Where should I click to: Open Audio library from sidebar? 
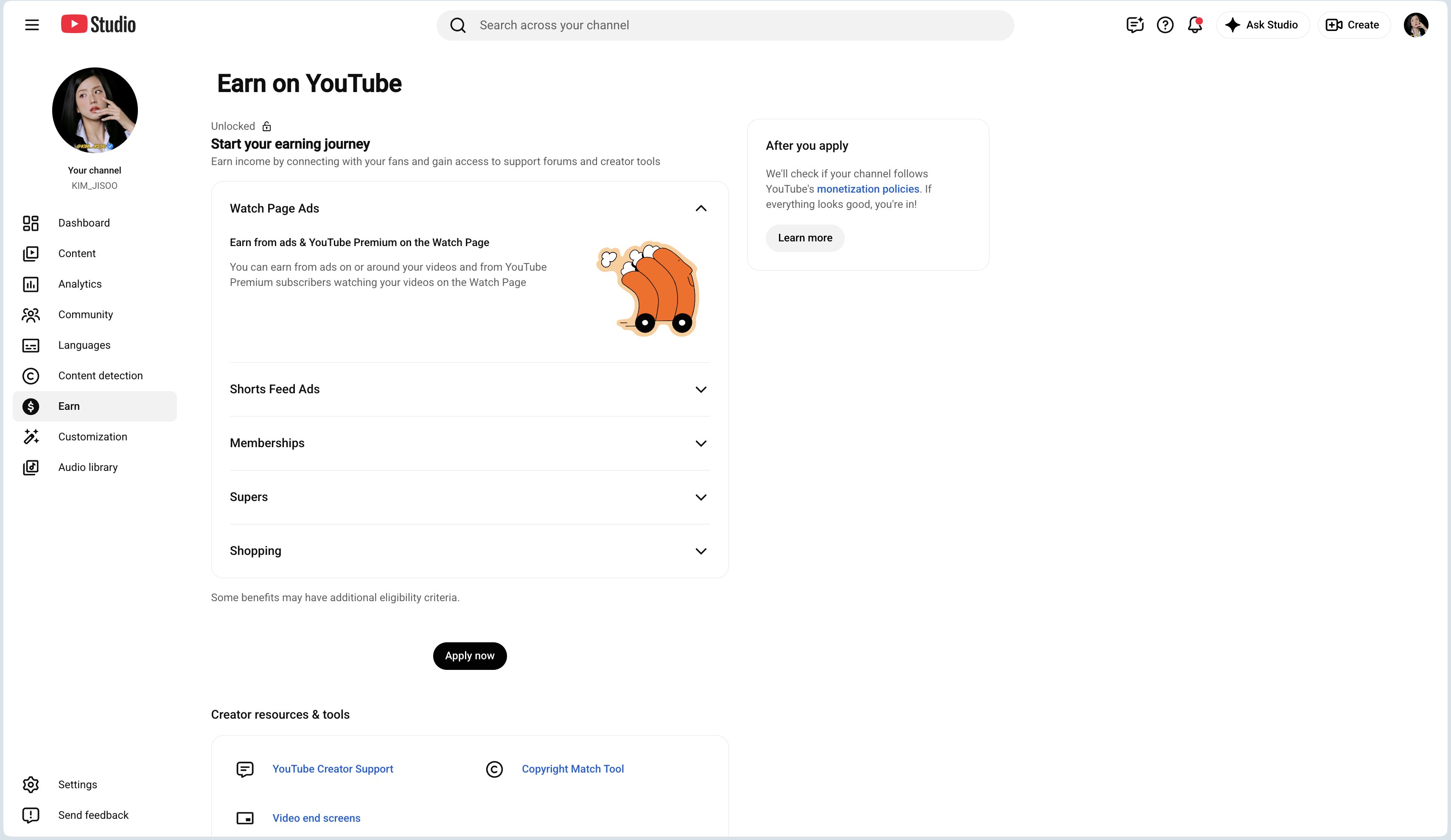95,467
